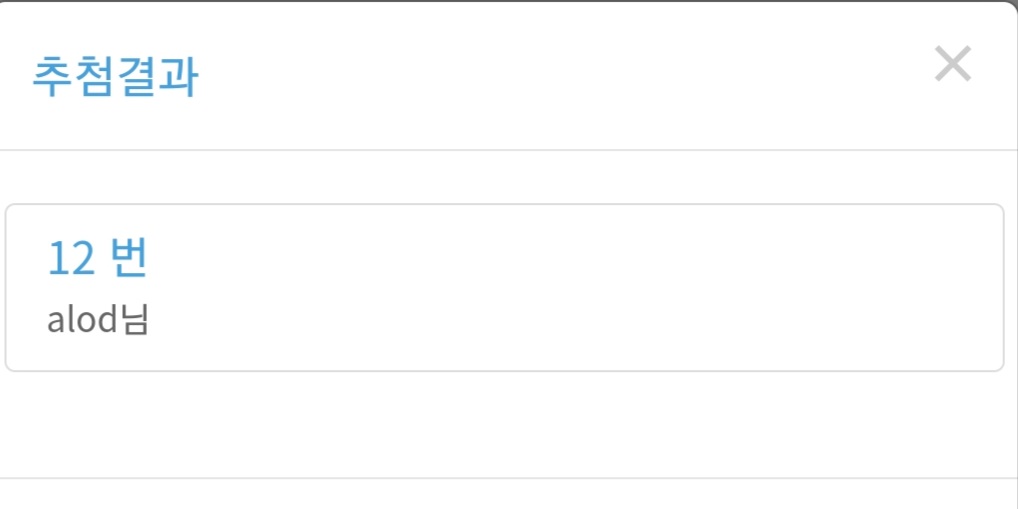
Task: Exit the 추첨결과 modal via X
Action: click(952, 65)
